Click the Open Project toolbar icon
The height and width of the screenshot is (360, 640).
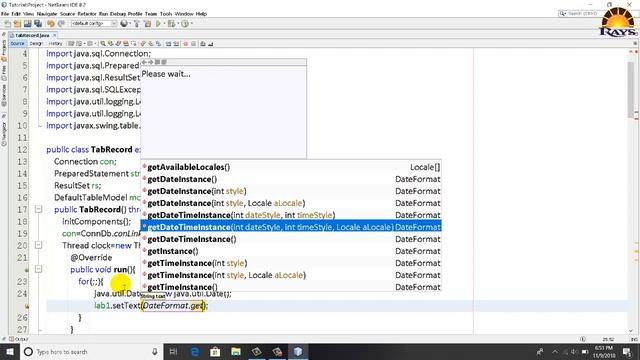click(x=27, y=24)
